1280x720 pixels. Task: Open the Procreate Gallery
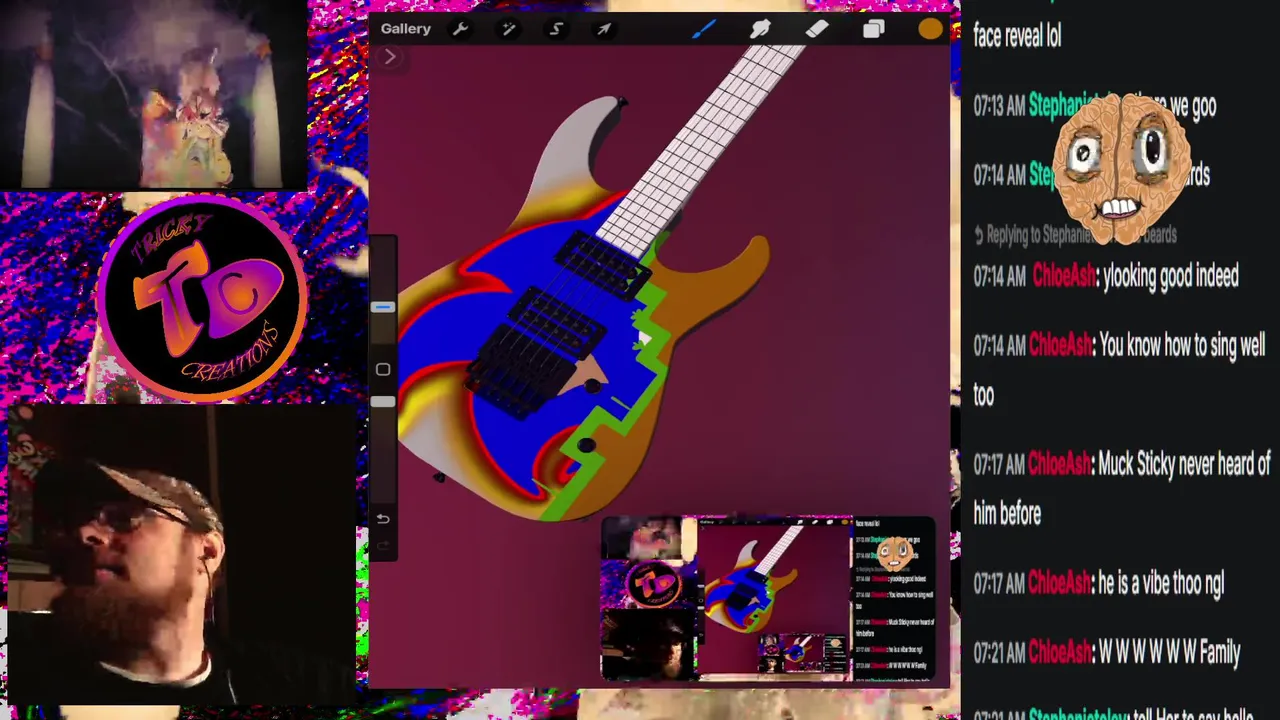[x=405, y=29]
